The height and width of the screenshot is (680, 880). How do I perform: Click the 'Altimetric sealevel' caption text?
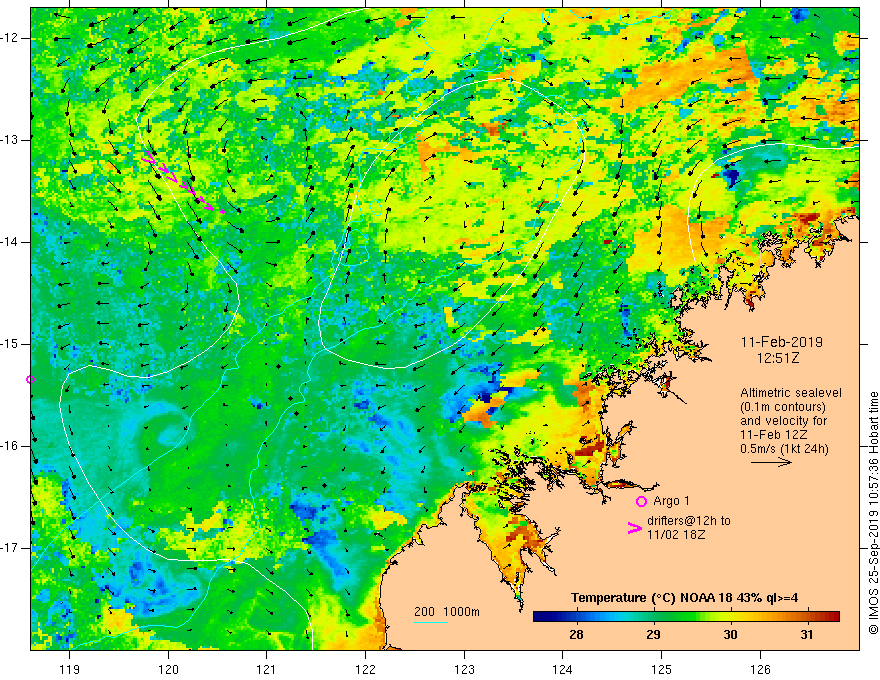tap(791, 393)
